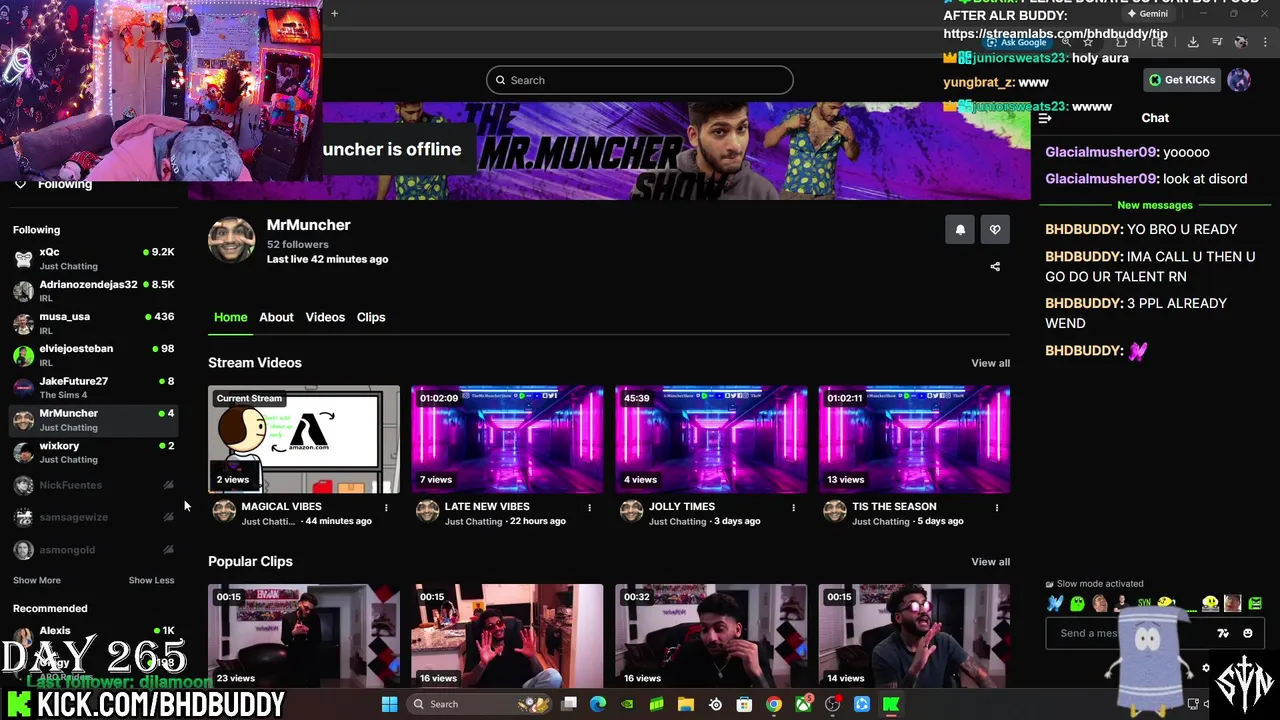The image size is (1280, 720).
Task: Click Show More in the Following list
Action: tap(37, 580)
